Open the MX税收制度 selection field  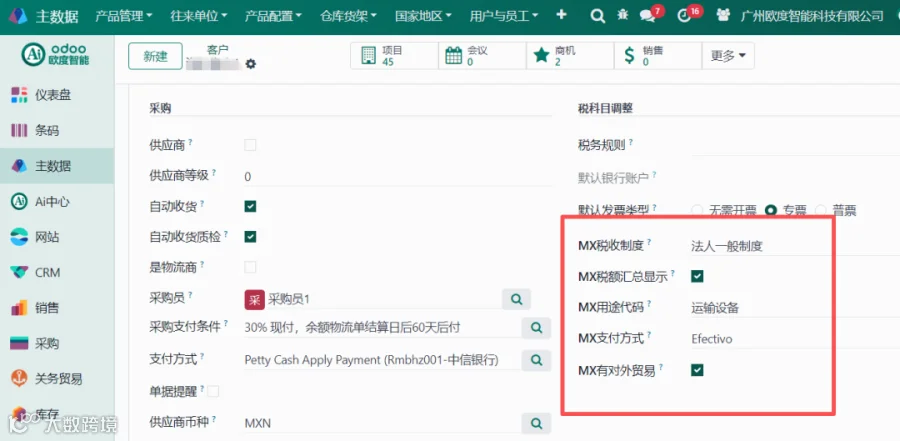795,246
